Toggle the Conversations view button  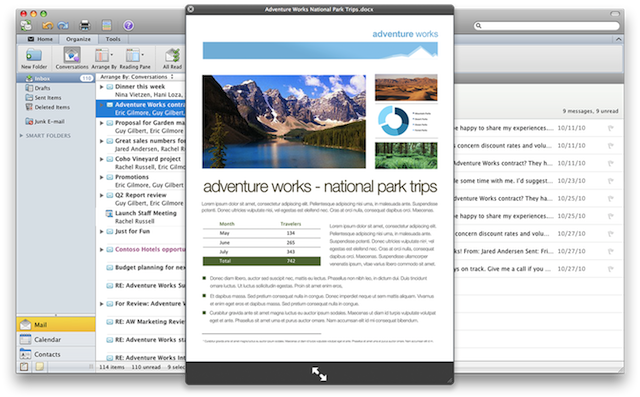tap(72, 58)
